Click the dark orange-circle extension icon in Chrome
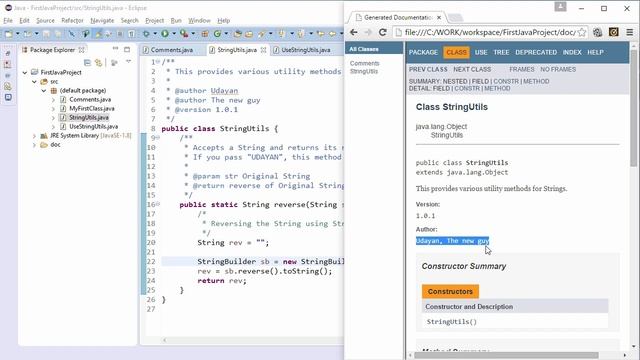The image size is (640, 360). pos(613,32)
